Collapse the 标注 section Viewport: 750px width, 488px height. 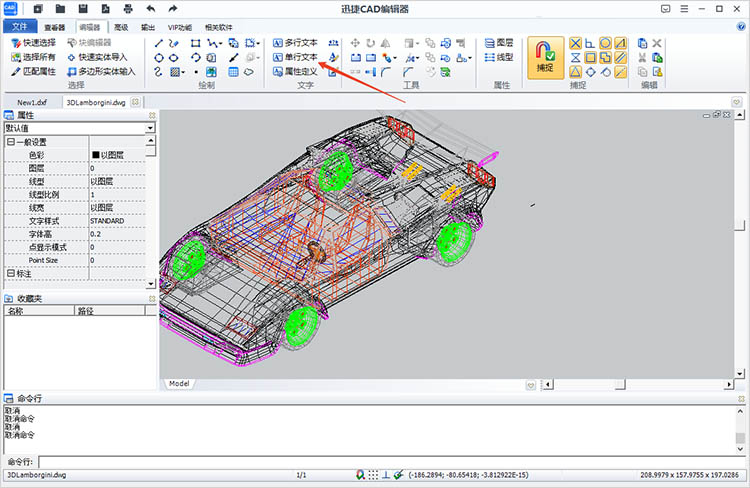click(11, 273)
